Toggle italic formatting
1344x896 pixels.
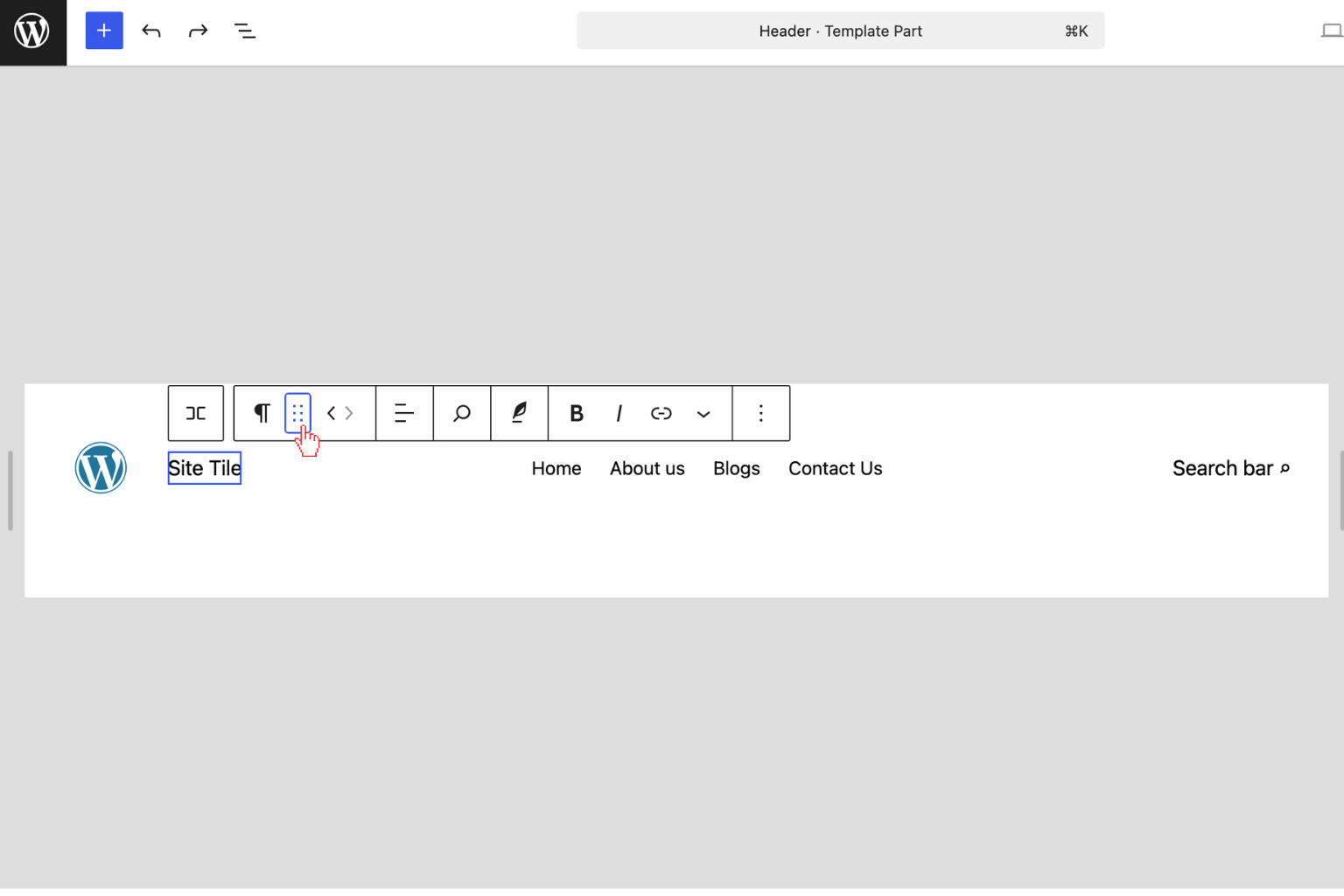tap(619, 413)
